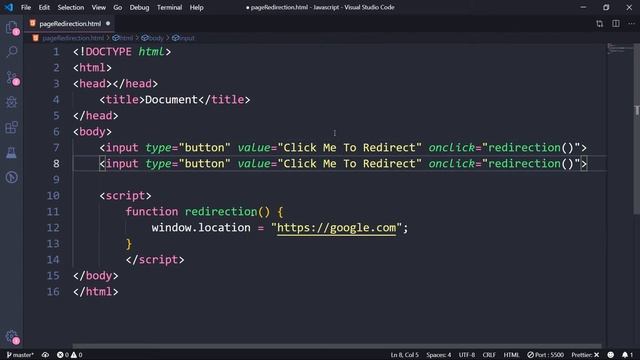Screen dimensions: 640x360
Task: Click html breadcrumb segment
Action: 123,38
